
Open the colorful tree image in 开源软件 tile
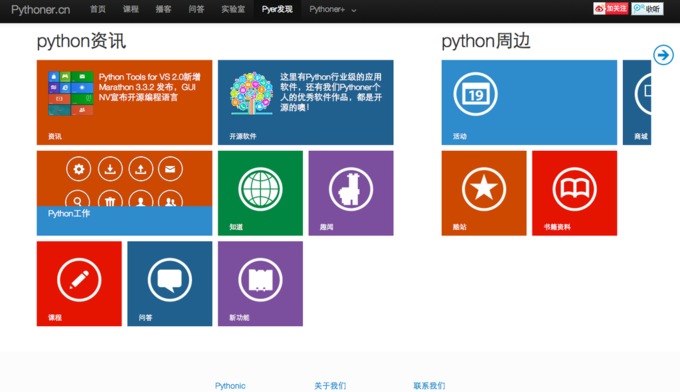(252, 93)
